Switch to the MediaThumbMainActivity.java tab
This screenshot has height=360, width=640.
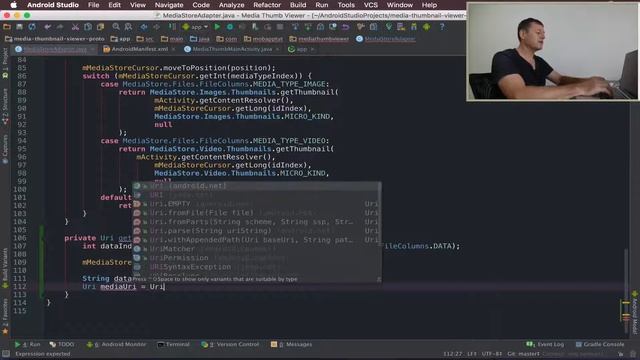point(232,49)
